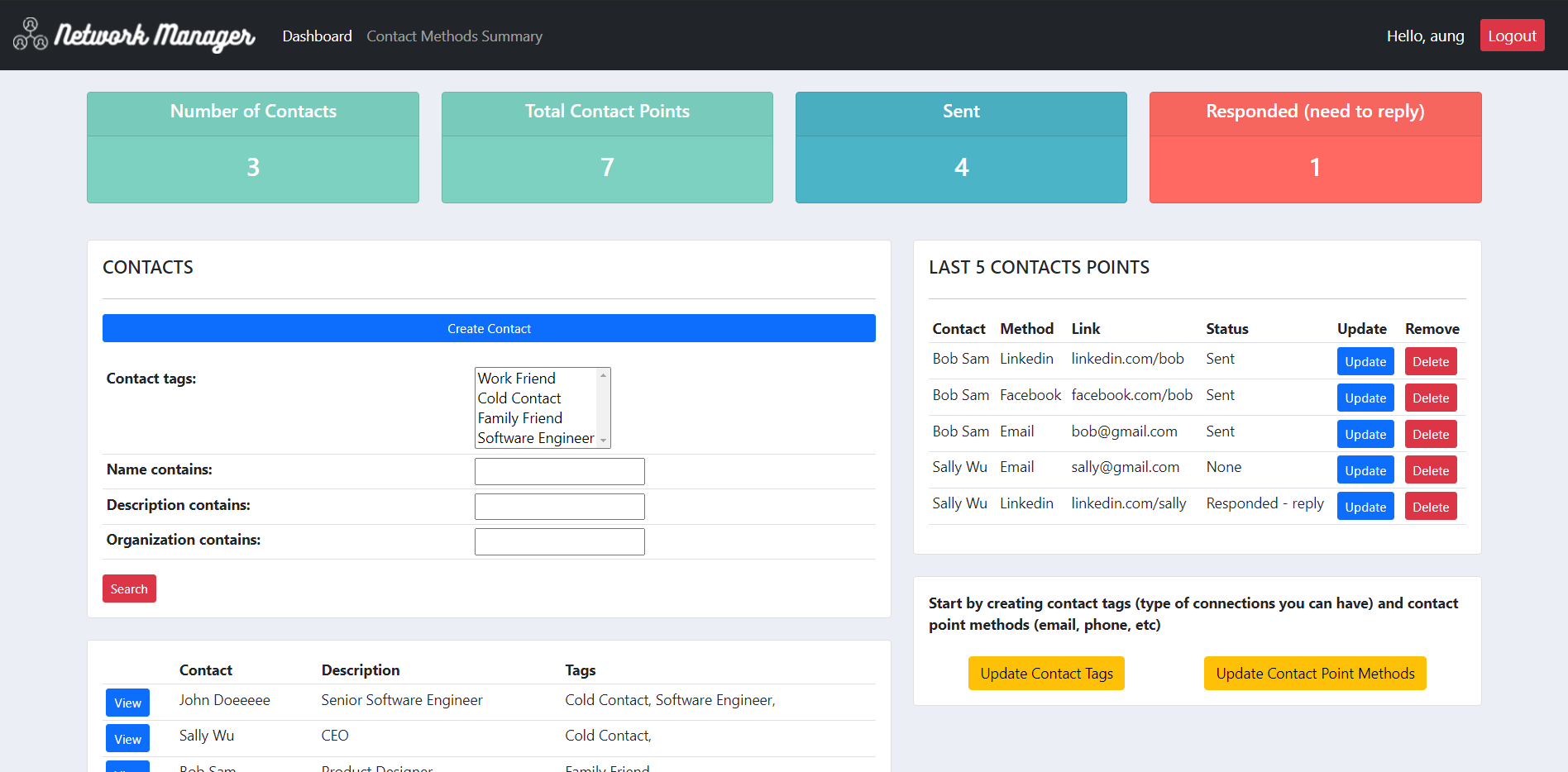The height and width of the screenshot is (772, 1568).
Task: View John Doeeeee's contact details
Action: (x=127, y=703)
